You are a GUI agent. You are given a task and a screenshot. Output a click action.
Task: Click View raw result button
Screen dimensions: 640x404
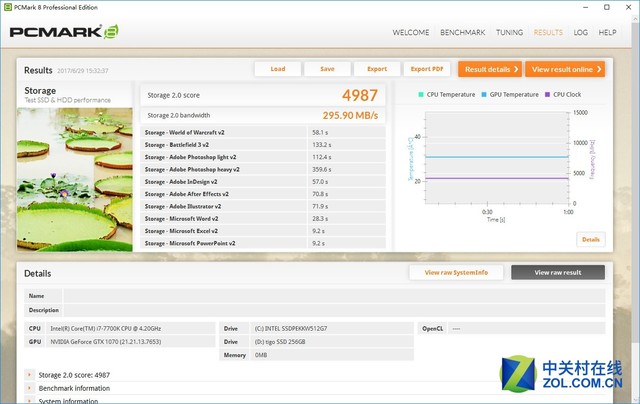pos(558,273)
